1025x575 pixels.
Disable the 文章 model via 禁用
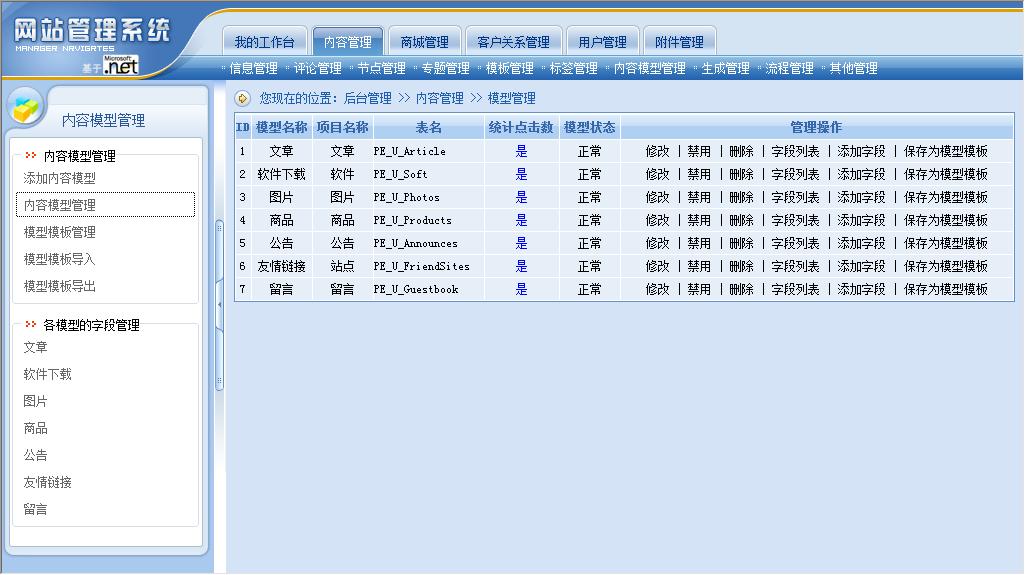pyautogui.click(x=699, y=151)
